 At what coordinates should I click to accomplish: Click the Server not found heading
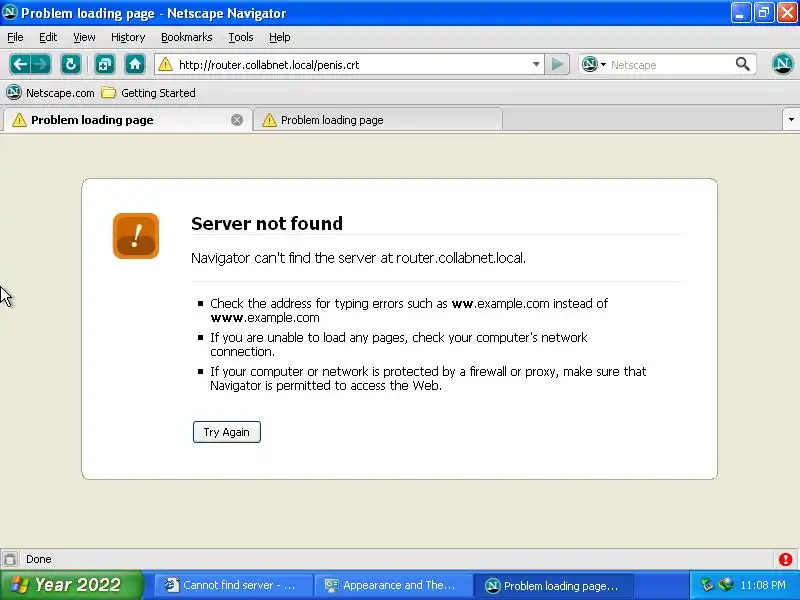point(267,223)
